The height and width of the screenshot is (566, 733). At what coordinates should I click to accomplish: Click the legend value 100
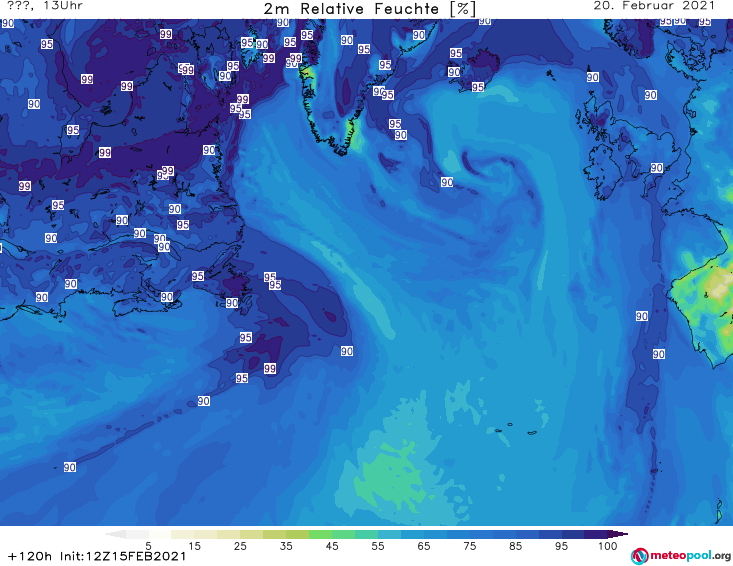click(607, 546)
